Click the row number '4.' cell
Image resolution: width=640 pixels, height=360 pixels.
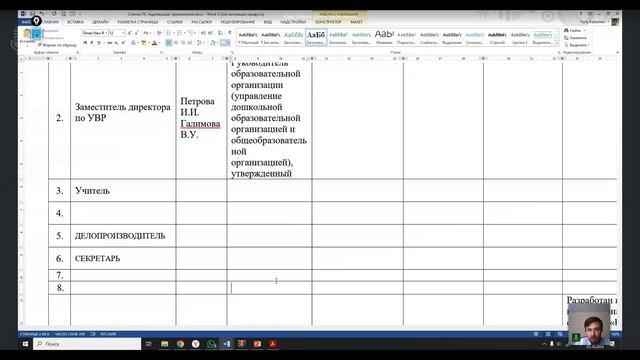click(60, 213)
